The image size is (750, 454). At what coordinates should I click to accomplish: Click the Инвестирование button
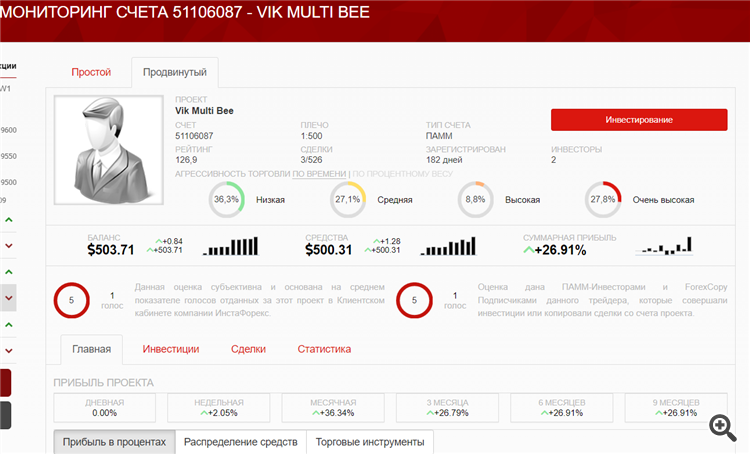(x=639, y=120)
